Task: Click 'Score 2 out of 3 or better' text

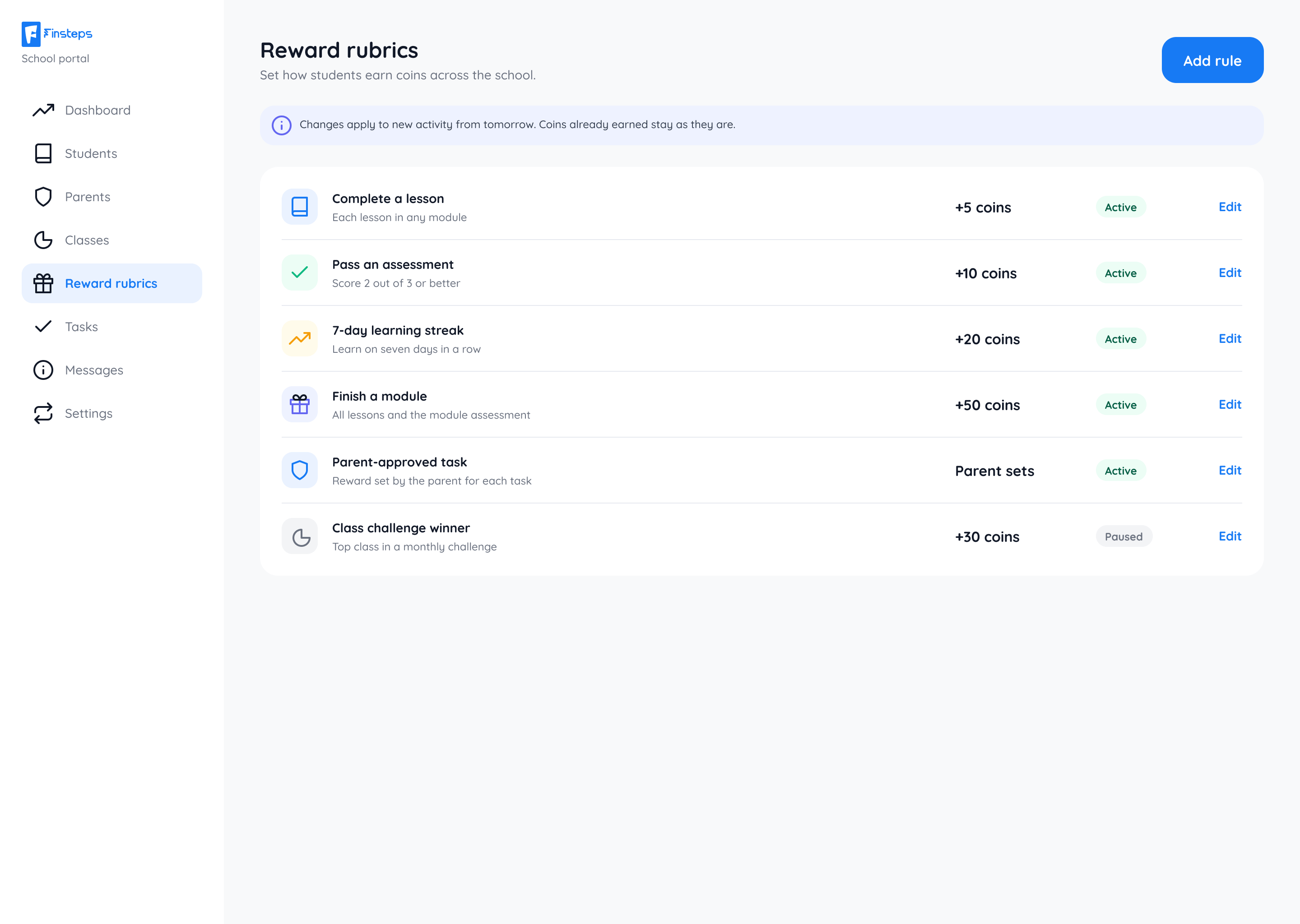Action: [395, 283]
